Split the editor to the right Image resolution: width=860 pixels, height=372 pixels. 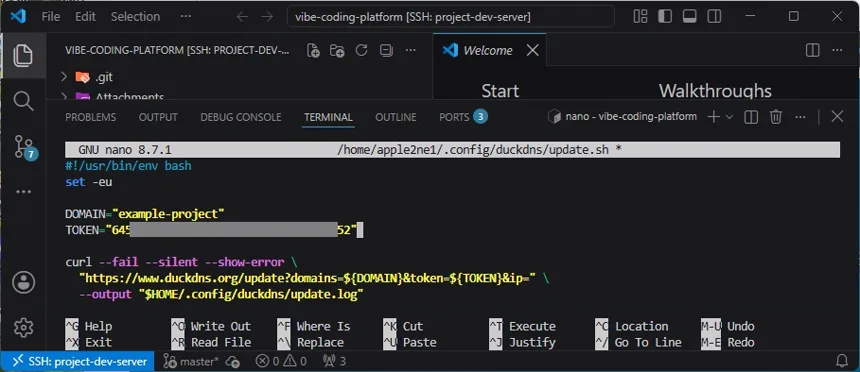[812, 50]
